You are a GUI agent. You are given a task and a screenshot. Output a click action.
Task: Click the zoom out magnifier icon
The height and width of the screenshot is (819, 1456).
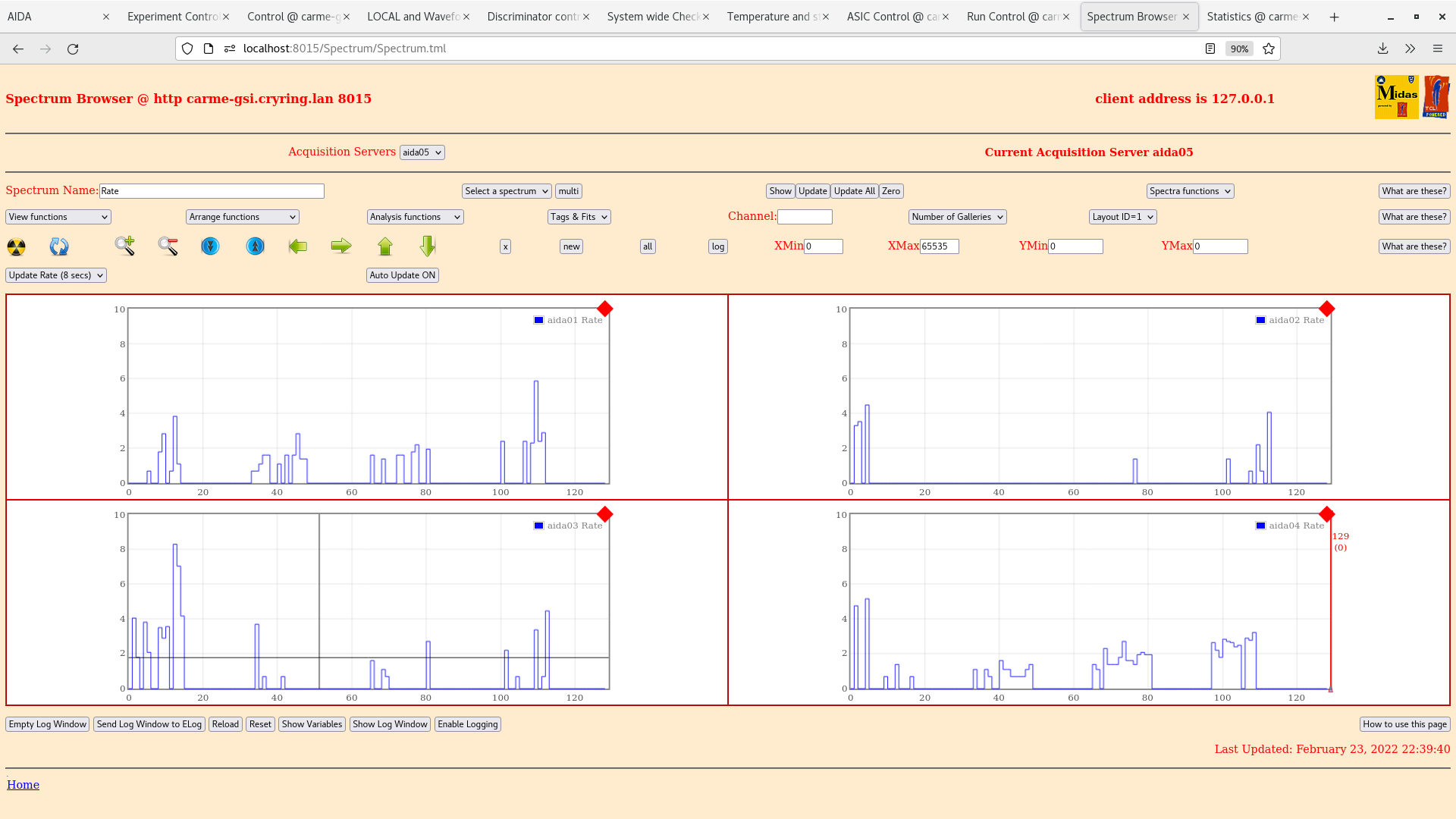[168, 246]
